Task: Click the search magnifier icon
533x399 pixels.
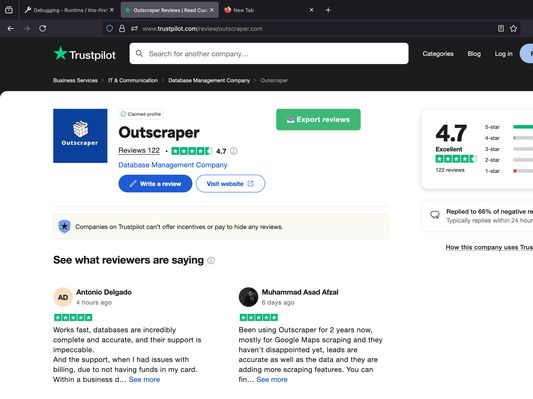Action: (x=139, y=53)
